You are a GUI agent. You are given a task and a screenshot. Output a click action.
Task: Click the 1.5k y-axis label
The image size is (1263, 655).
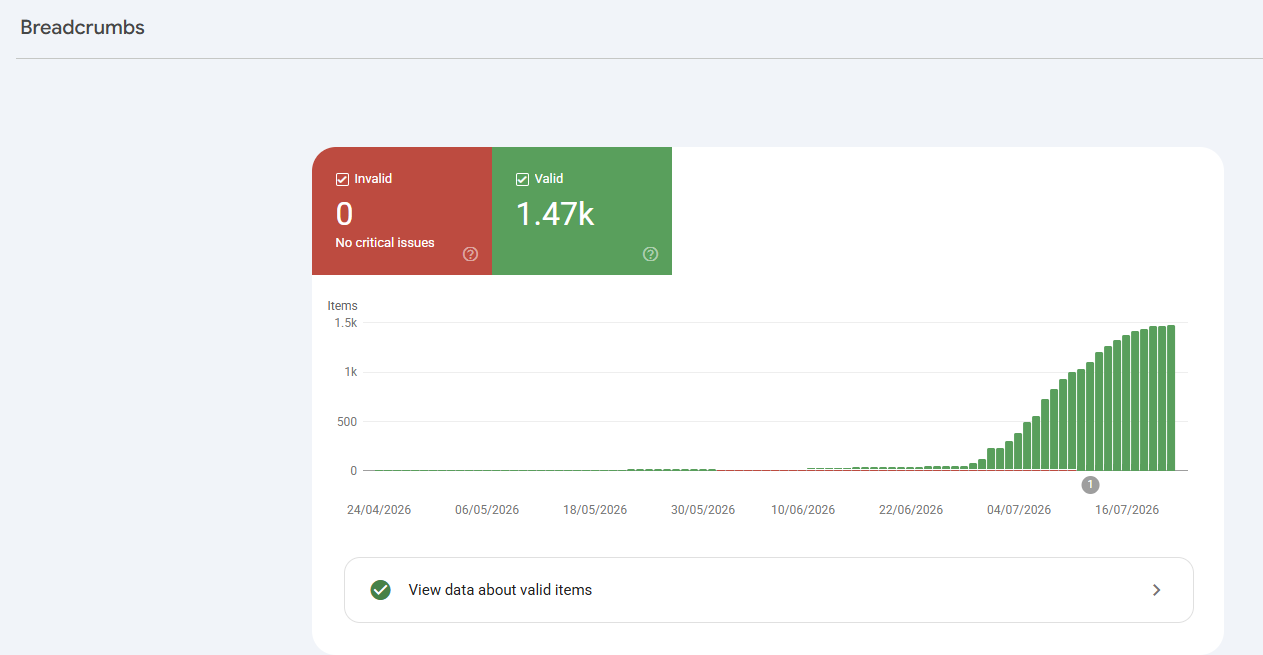coord(345,323)
